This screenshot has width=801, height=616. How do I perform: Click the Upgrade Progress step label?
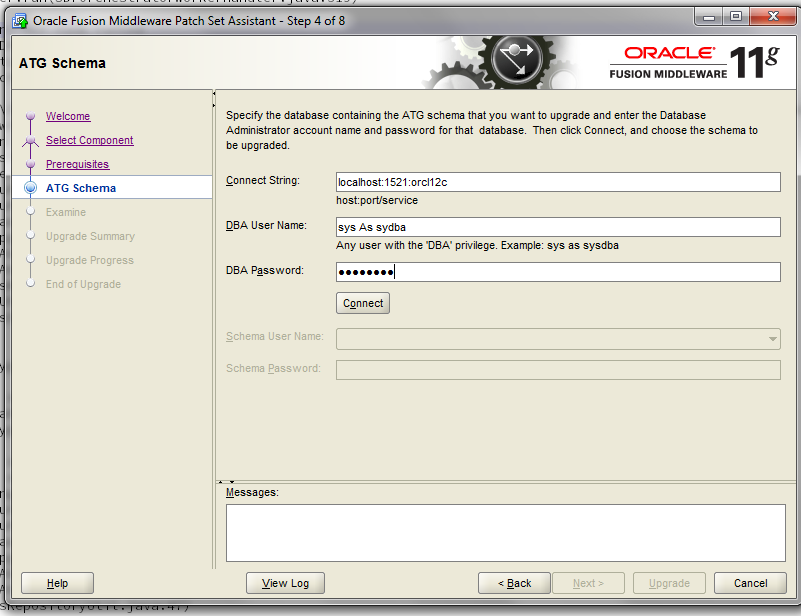tap(90, 260)
